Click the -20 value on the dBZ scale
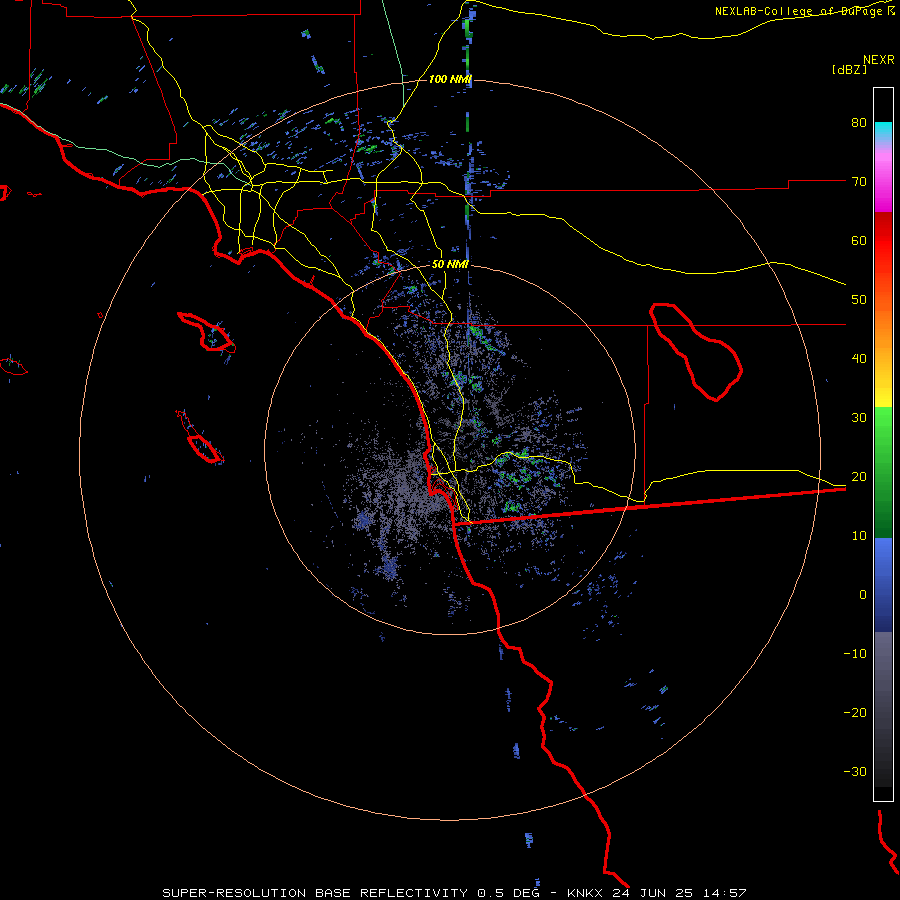Screen dimensions: 900x900 pyautogui.click(x=855, y=712)
